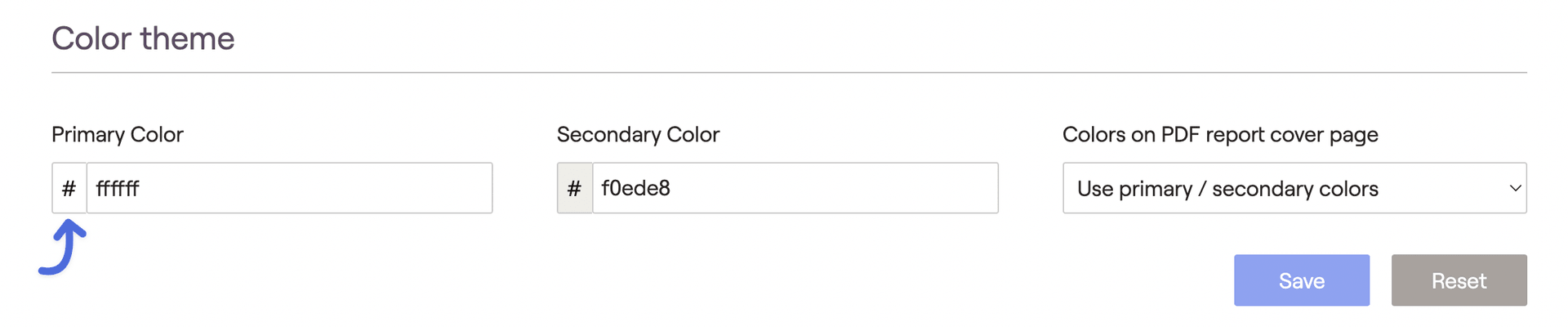Viewport: 1568px width, 327px height.
Task: Select the f0ede8 hex value text
Action: 636,189
